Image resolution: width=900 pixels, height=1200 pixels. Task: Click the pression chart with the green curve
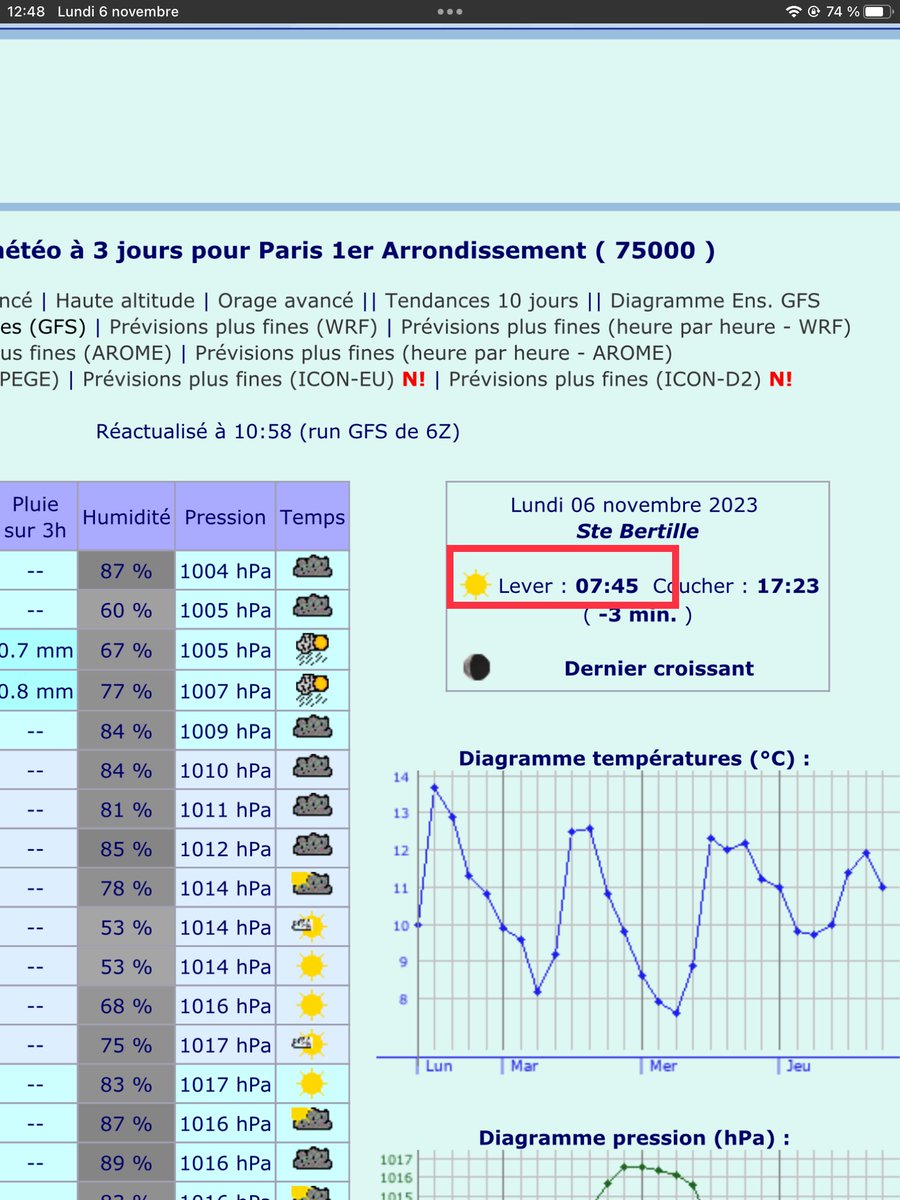pos(640,1176)
